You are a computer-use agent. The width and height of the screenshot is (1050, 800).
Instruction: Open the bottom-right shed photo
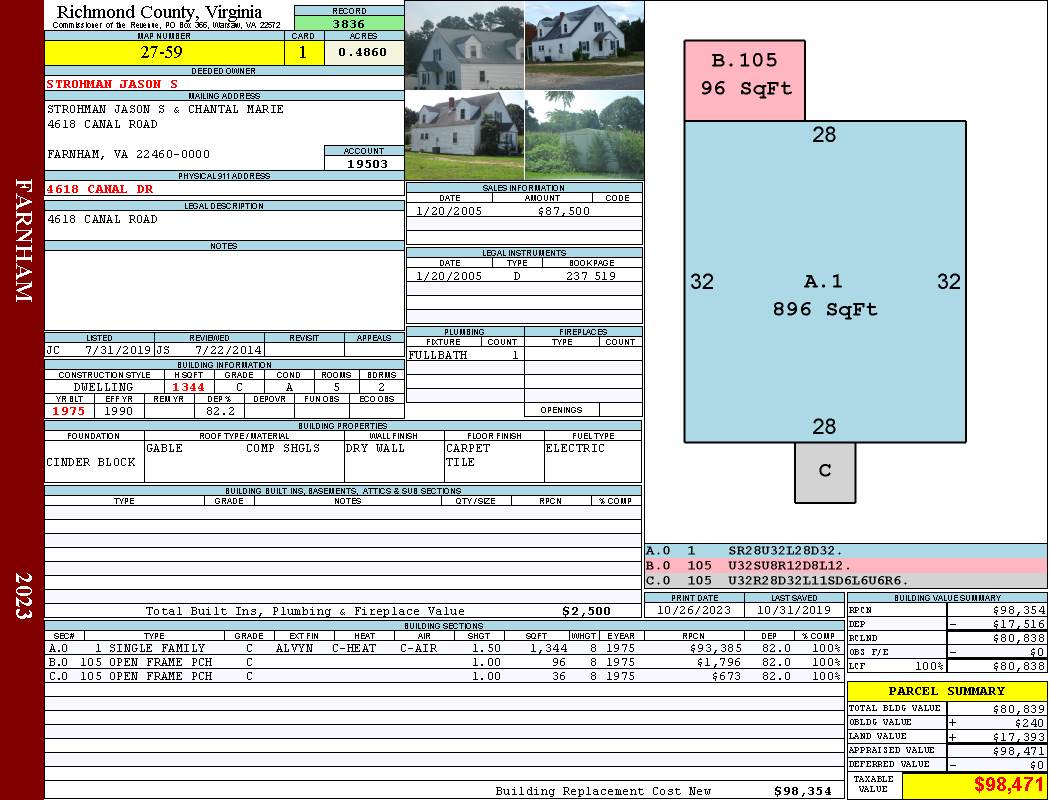click(584, 135)
